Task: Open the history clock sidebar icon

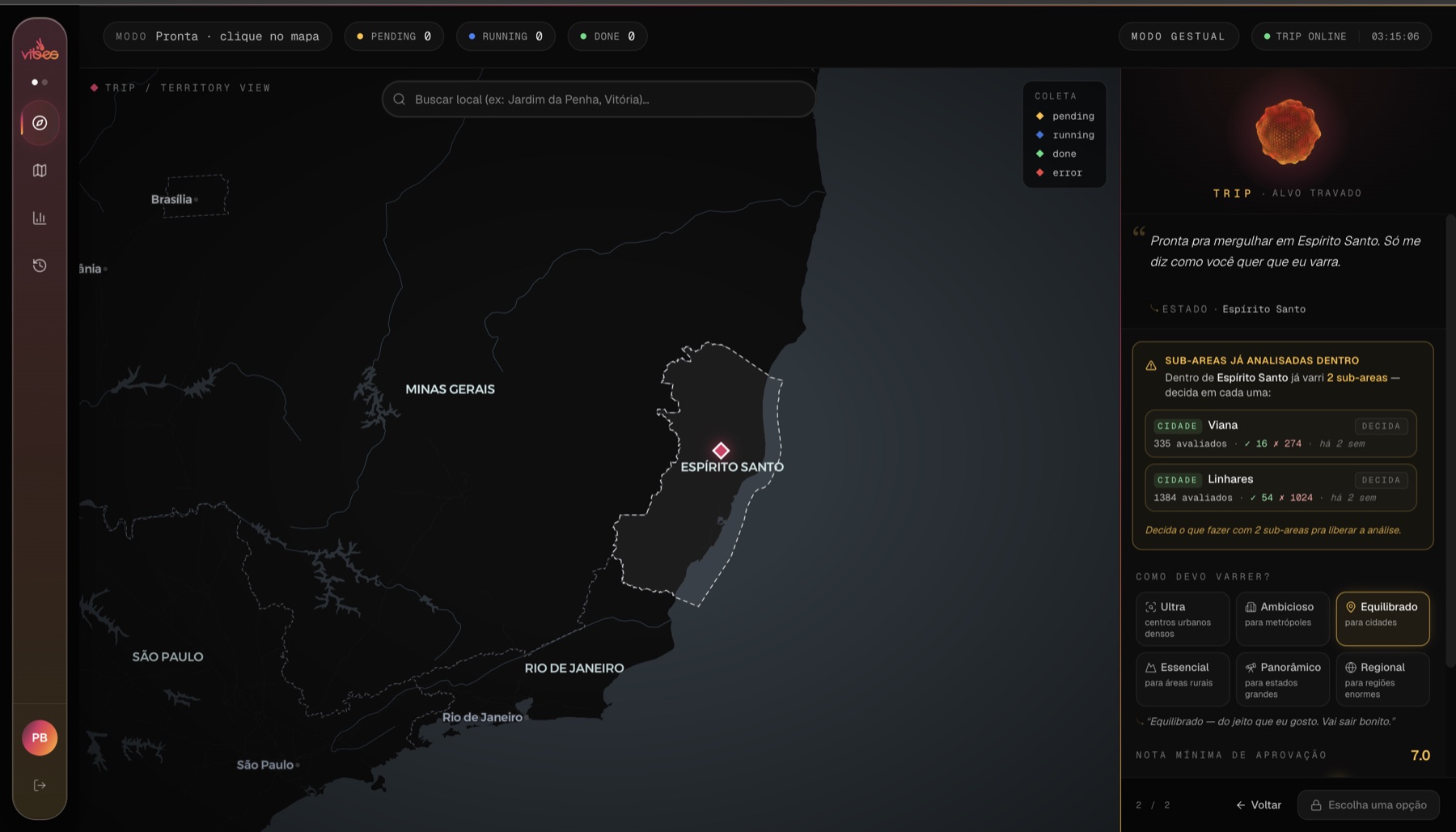Action: click(40, 265)
